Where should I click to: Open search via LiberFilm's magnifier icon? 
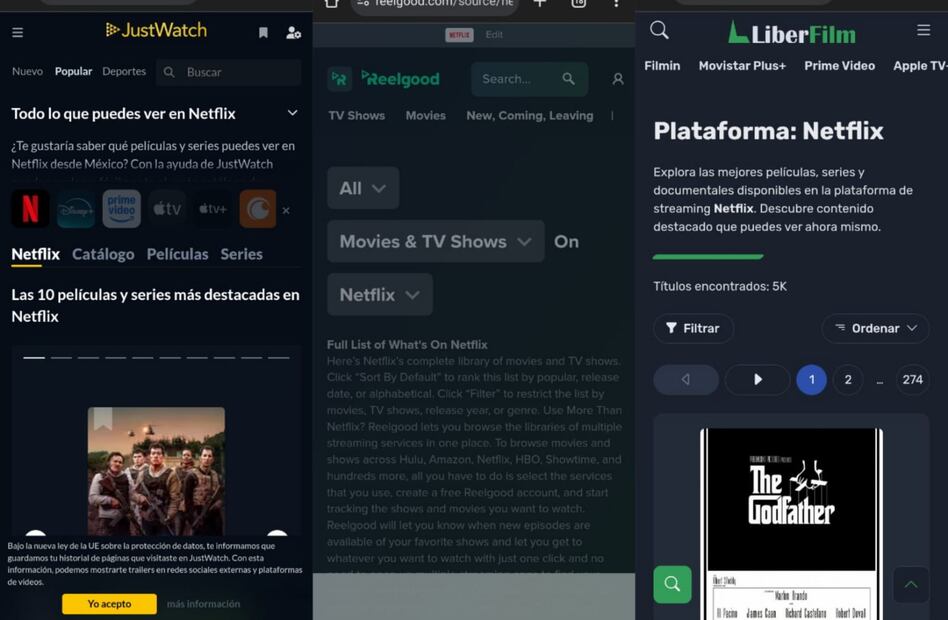coord(659,31)
